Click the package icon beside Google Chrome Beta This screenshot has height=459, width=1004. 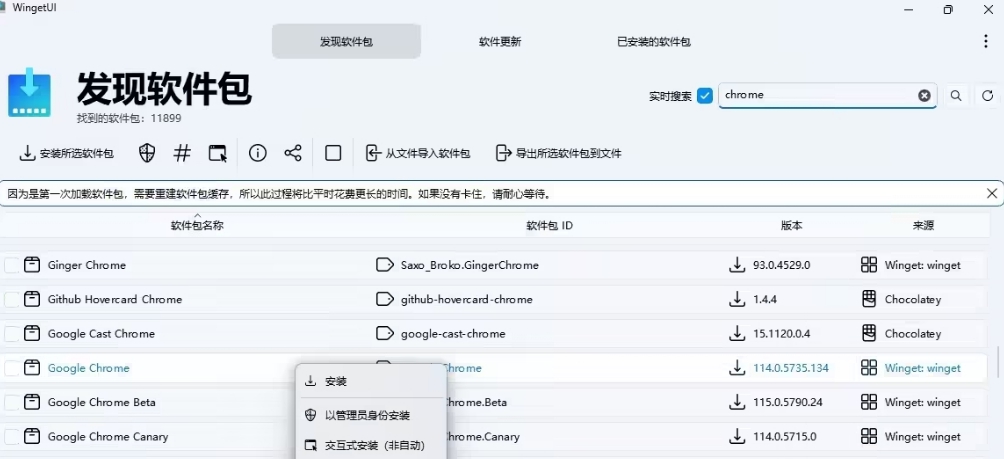coord(32,402)
